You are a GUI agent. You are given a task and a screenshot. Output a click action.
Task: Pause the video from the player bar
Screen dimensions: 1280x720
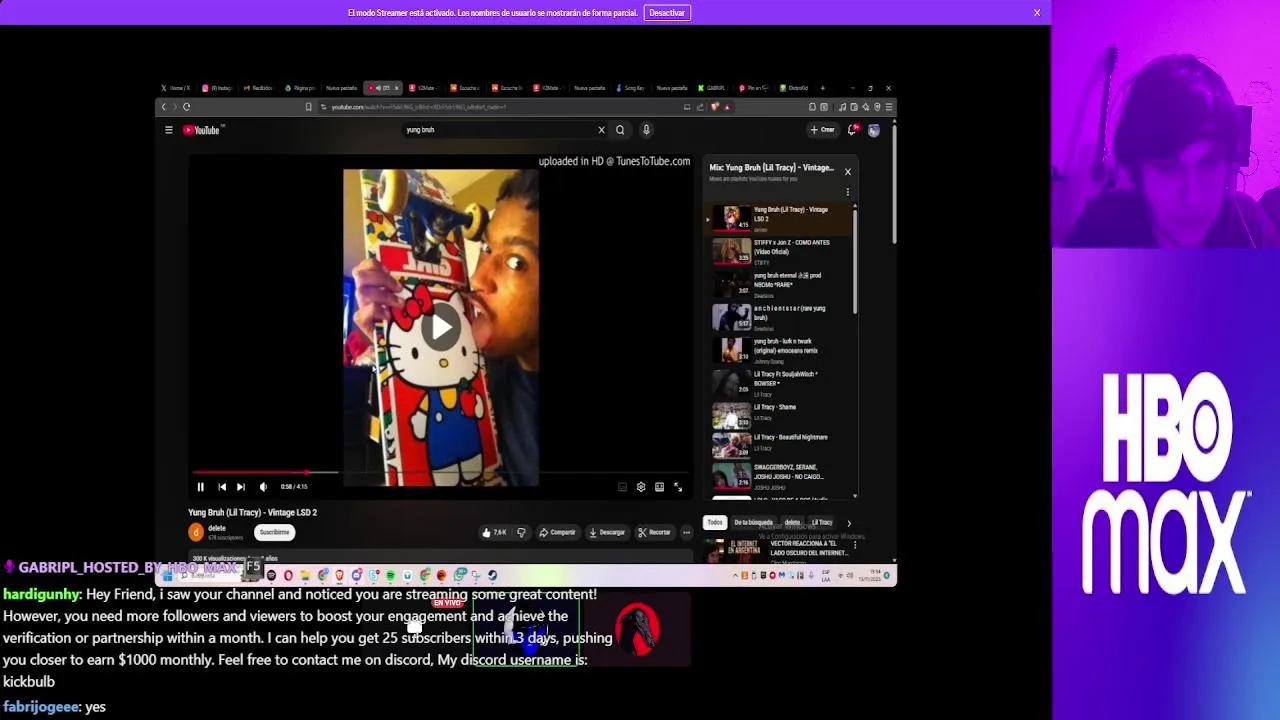[200, 487]
